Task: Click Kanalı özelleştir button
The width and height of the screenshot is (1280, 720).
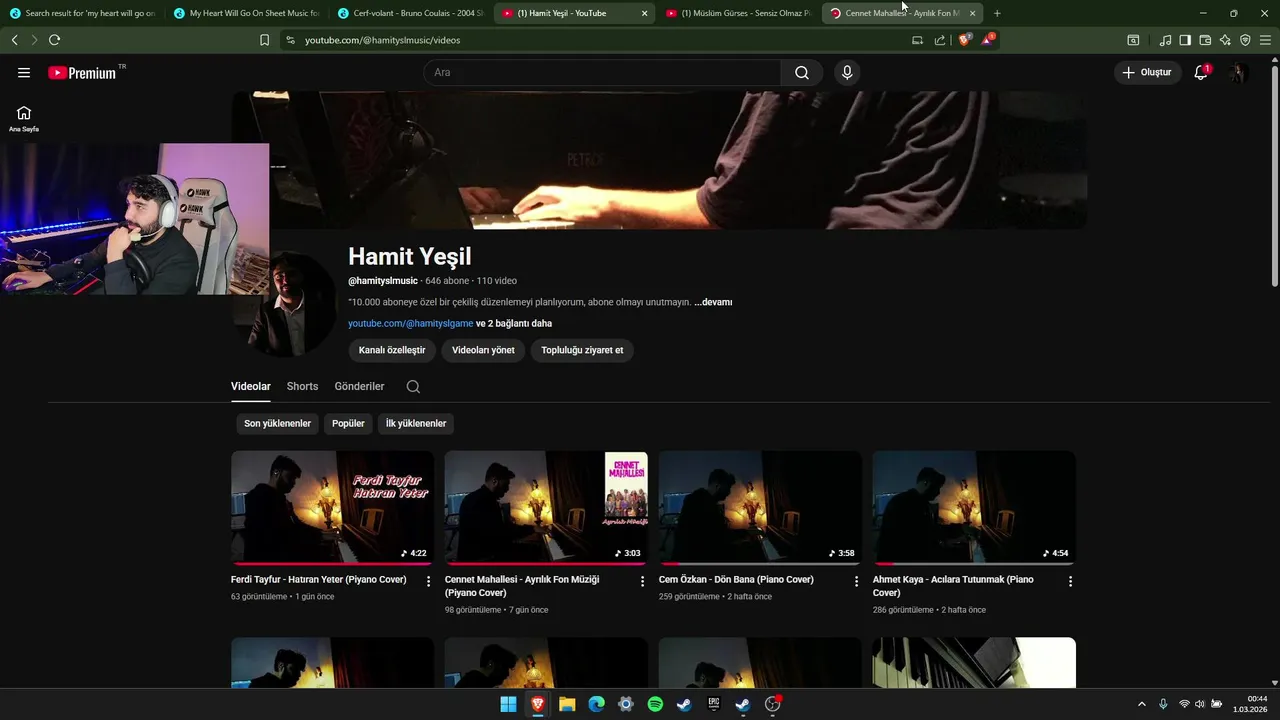Action: tap(392, 350)
